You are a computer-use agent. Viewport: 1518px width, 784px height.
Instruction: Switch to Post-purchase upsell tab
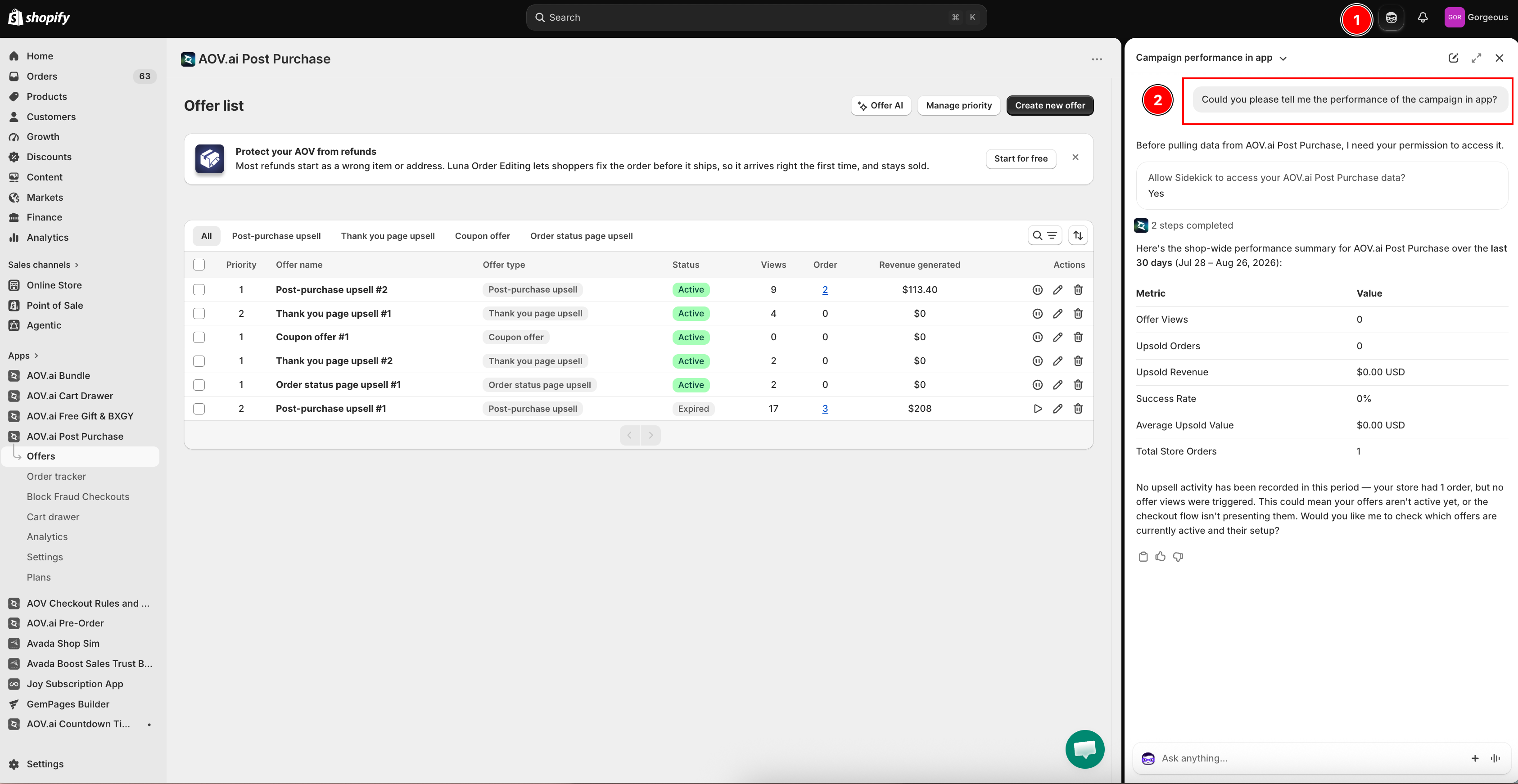point(276,236)
